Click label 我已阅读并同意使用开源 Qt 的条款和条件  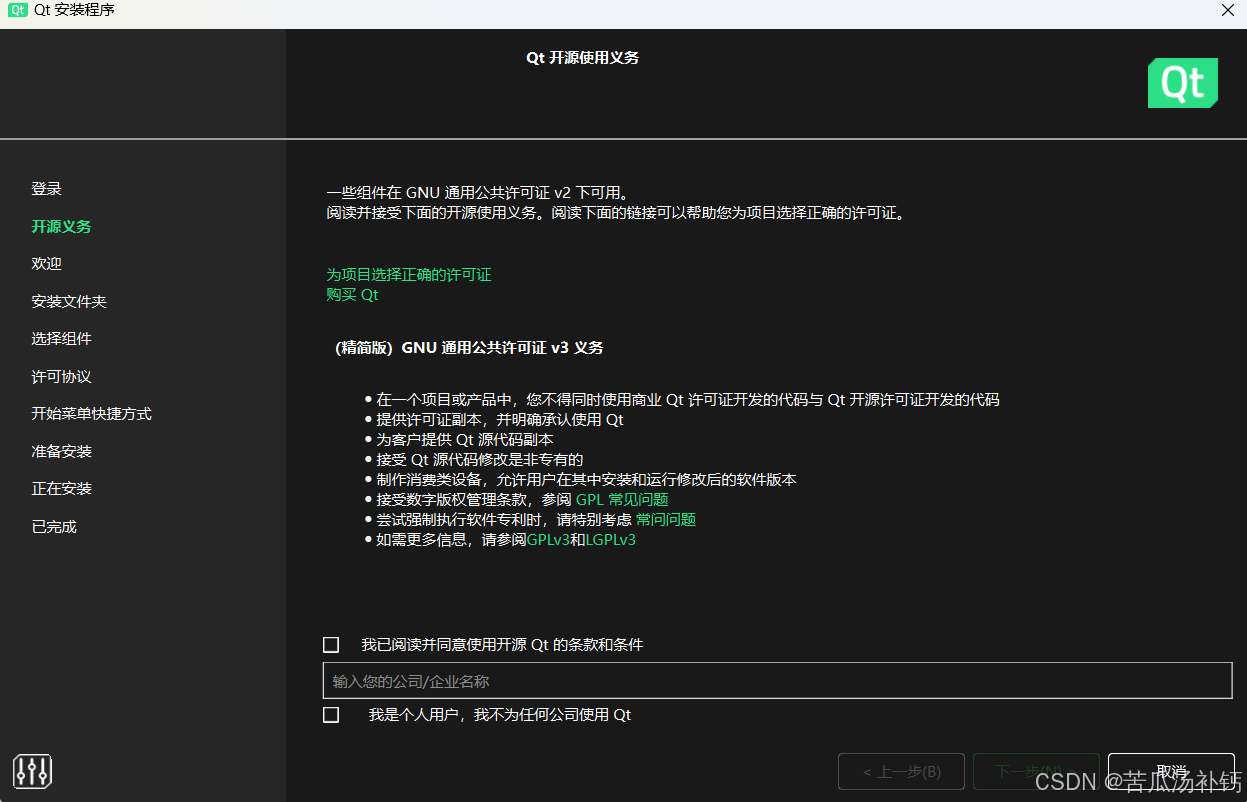click(502, 645)
